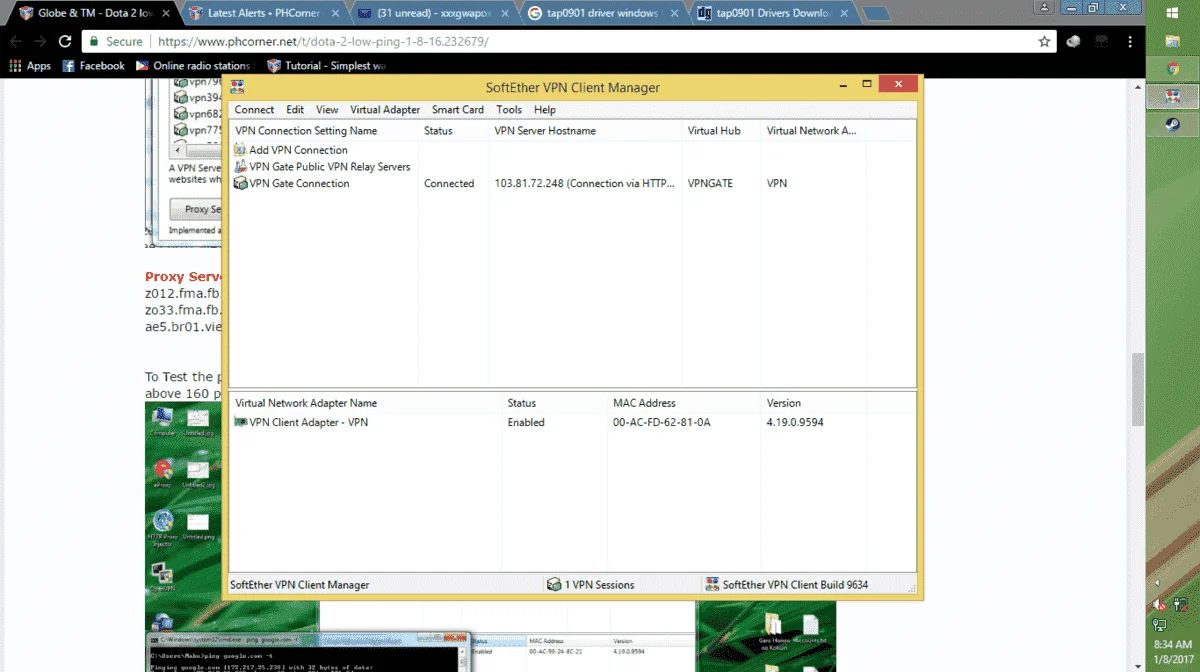Click the browser back arrow
Viewport: 1200px width, 672px height.
click(x=15, y=42)
